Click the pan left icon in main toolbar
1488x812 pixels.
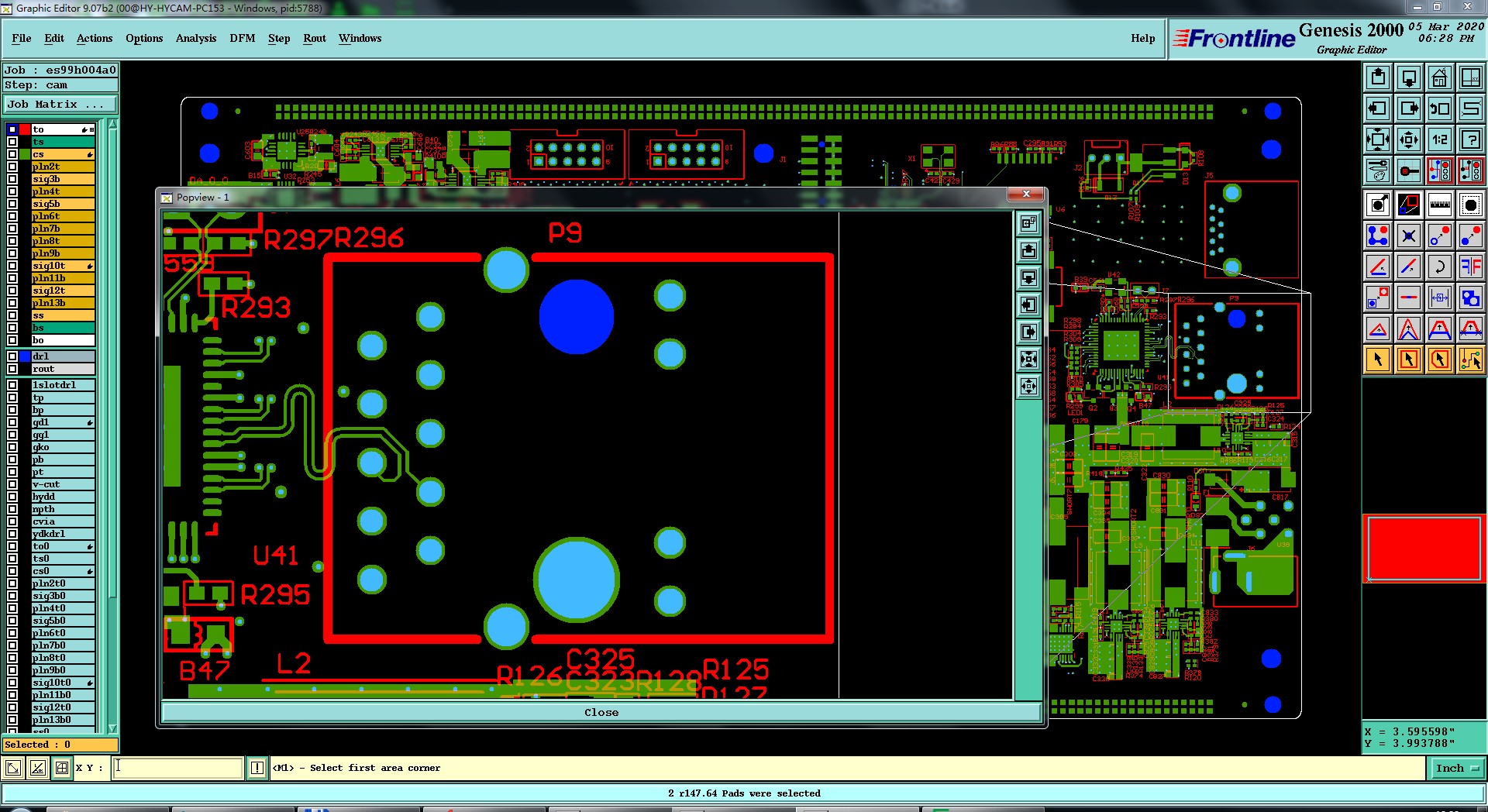[1378, 108]
